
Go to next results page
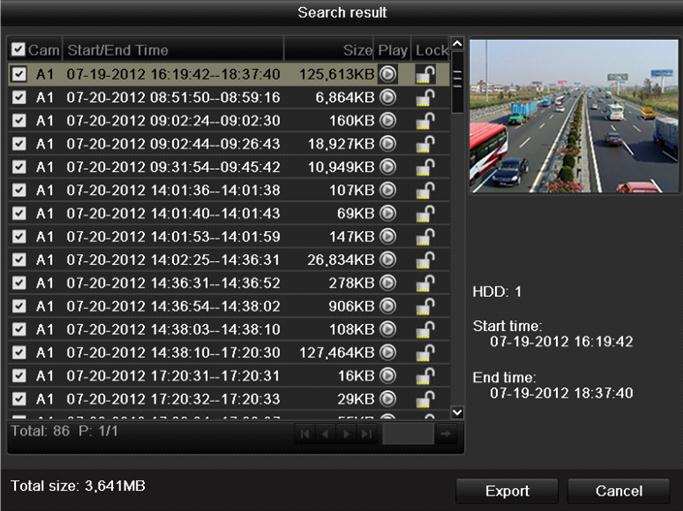tap(346, 434)
